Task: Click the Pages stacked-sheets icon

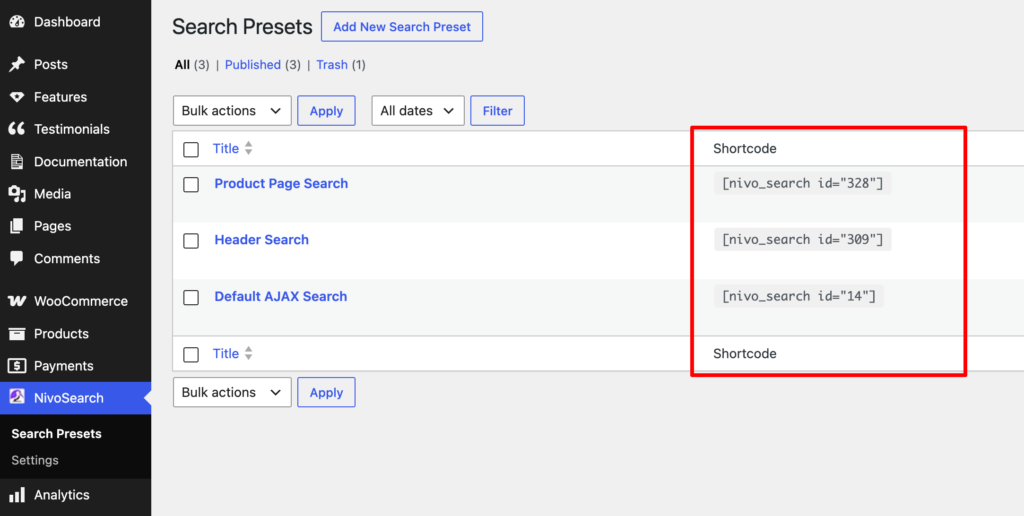Action: coord(17,226)
